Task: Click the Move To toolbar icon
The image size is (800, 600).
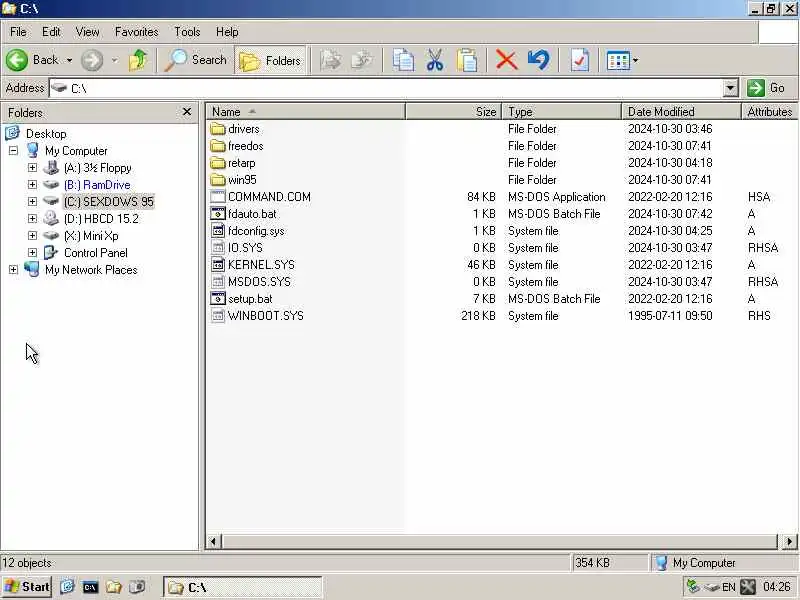Action: [x=331, y=60]
